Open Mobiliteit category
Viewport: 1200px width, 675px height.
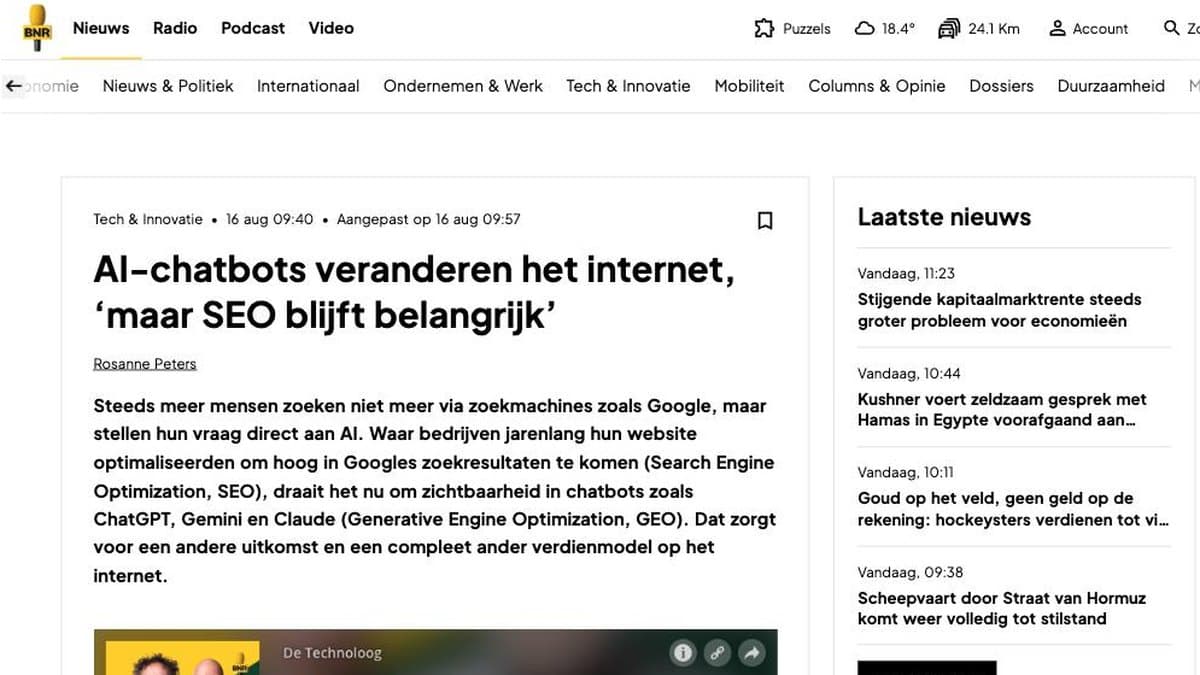point(749,86)
